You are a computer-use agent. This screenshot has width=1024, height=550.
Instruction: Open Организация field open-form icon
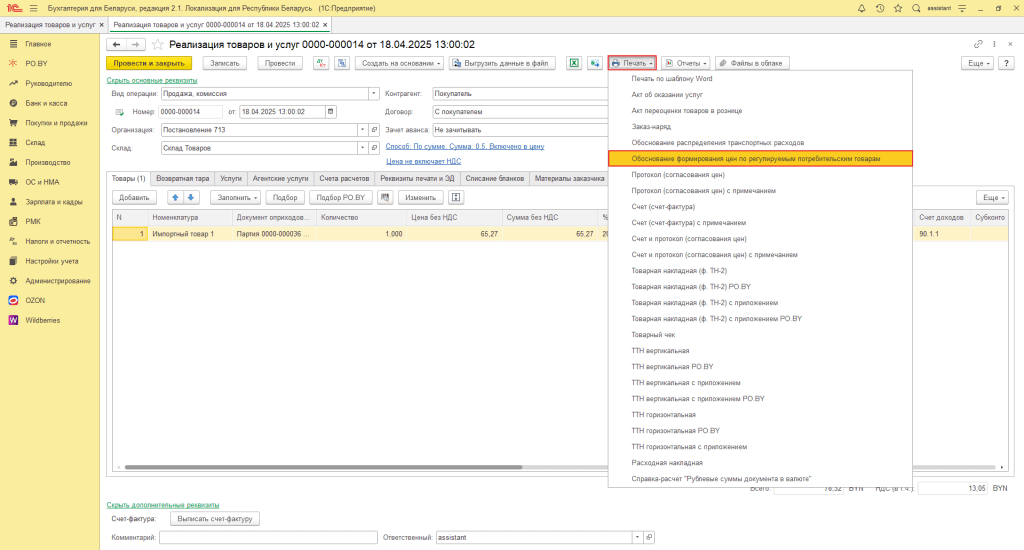pyautogui.click(x=374, y=130)
